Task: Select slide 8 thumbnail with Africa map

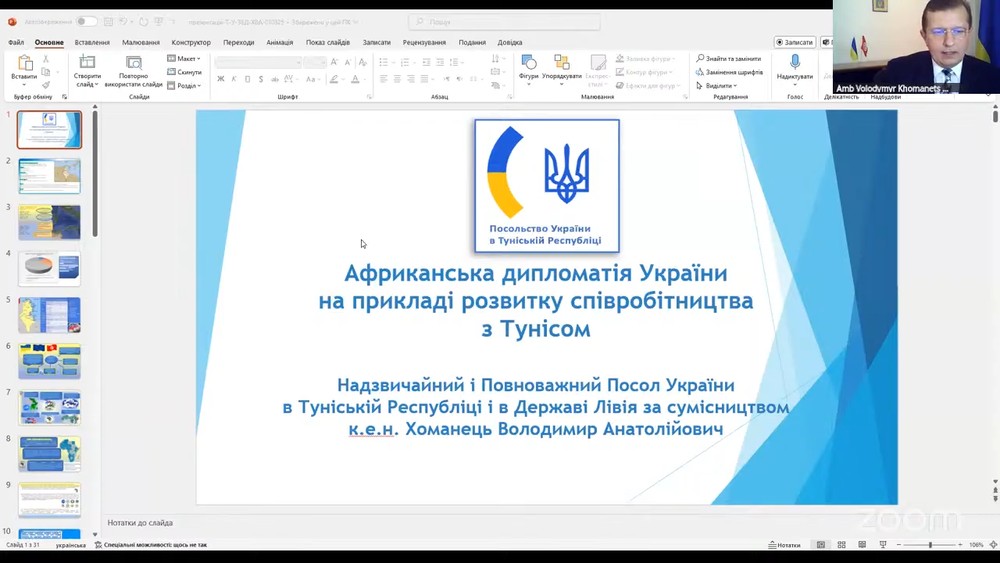Action: coord(49,454)
